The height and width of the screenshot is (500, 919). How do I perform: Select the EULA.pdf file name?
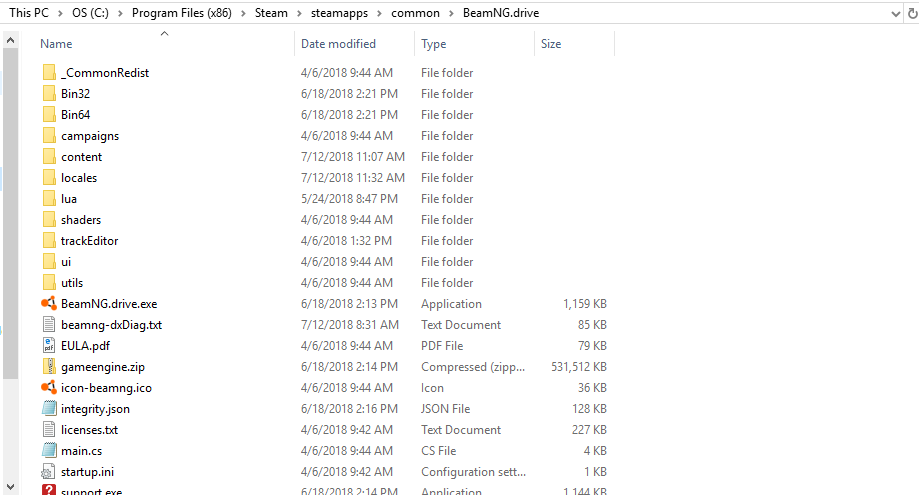click(x=86, y=346)
